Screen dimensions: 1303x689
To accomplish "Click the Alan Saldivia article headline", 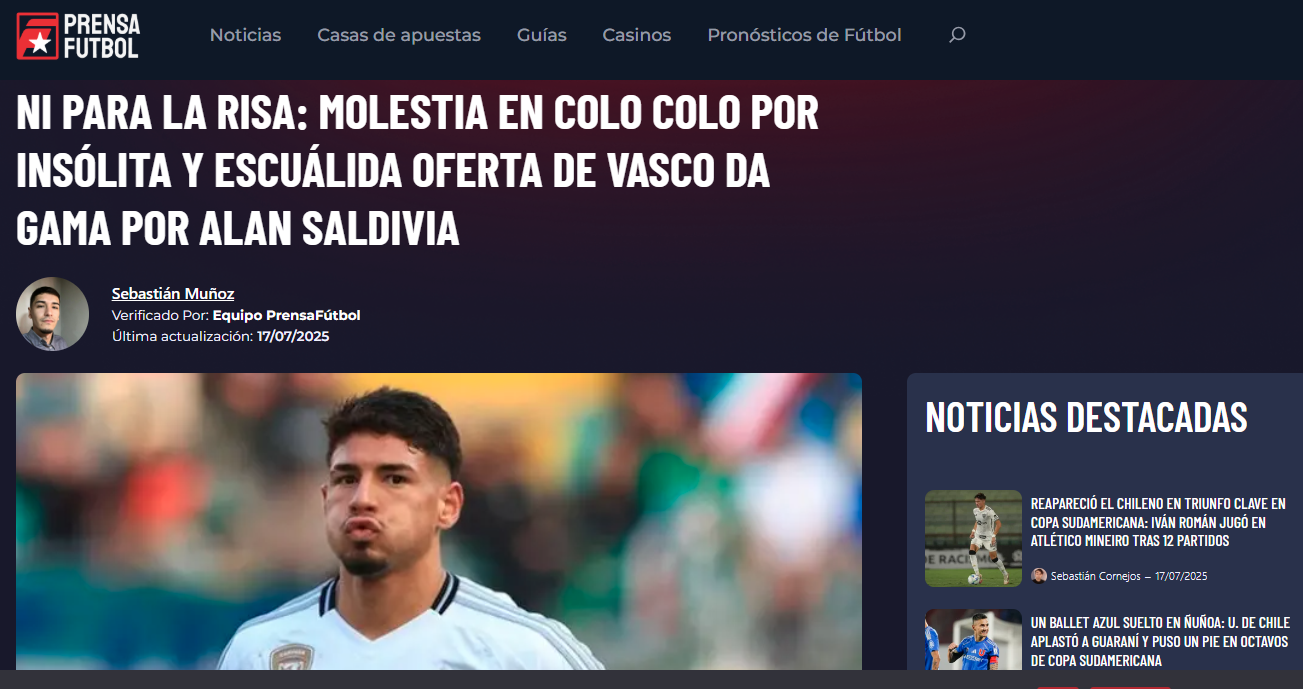I will (x=418, y=171).
